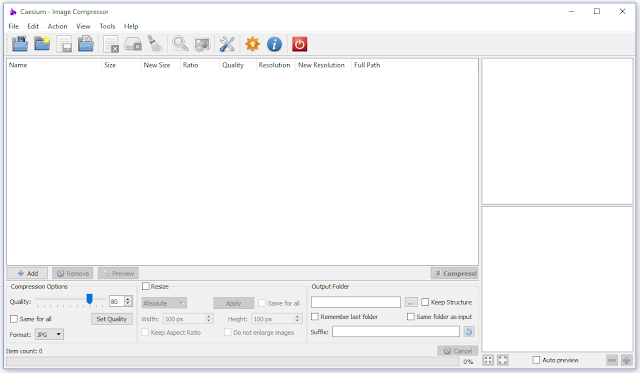
Task: Enable Keep Structure checkbox
Action: point(425,302)
